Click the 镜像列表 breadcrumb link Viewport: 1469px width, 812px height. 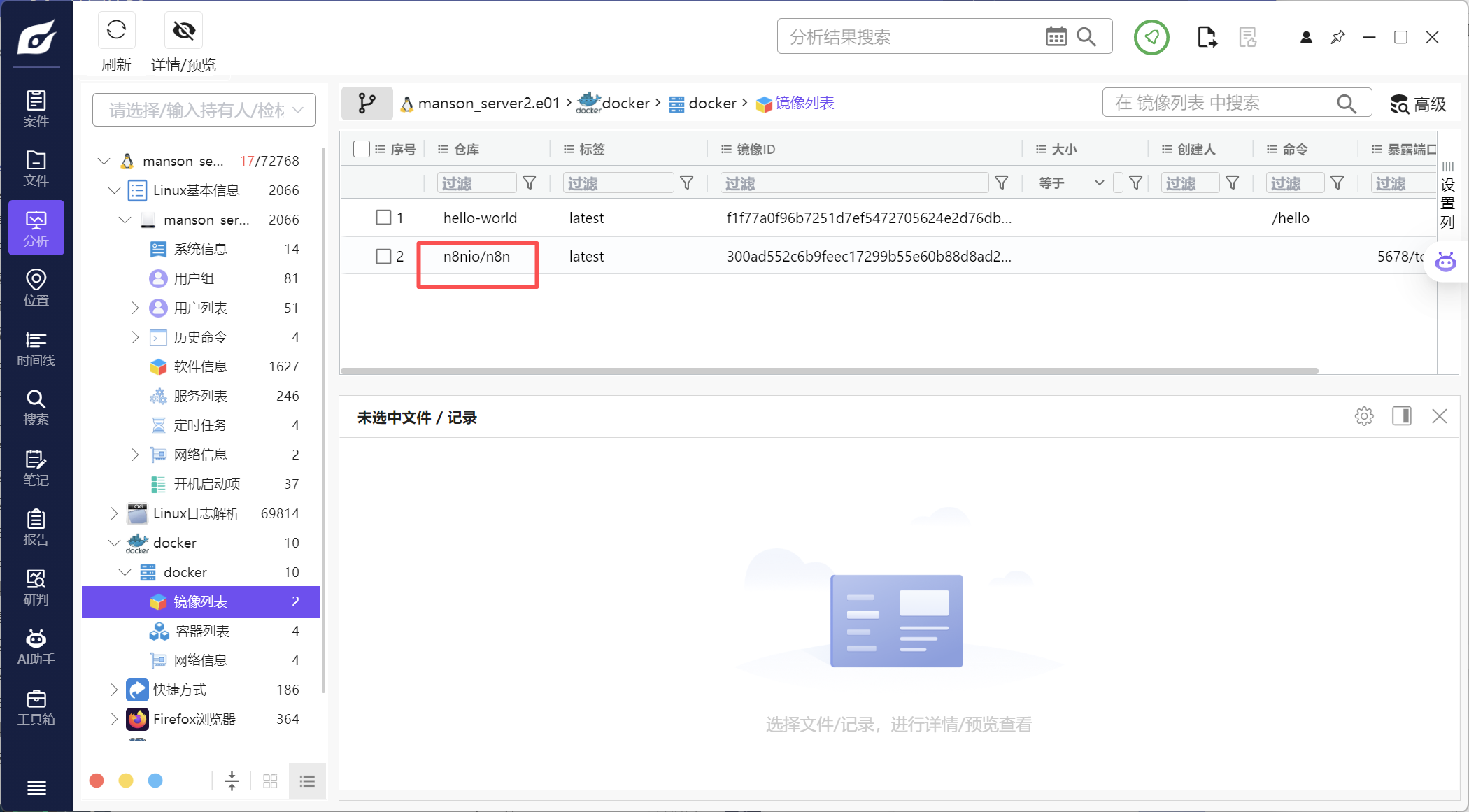click(804, 104)
